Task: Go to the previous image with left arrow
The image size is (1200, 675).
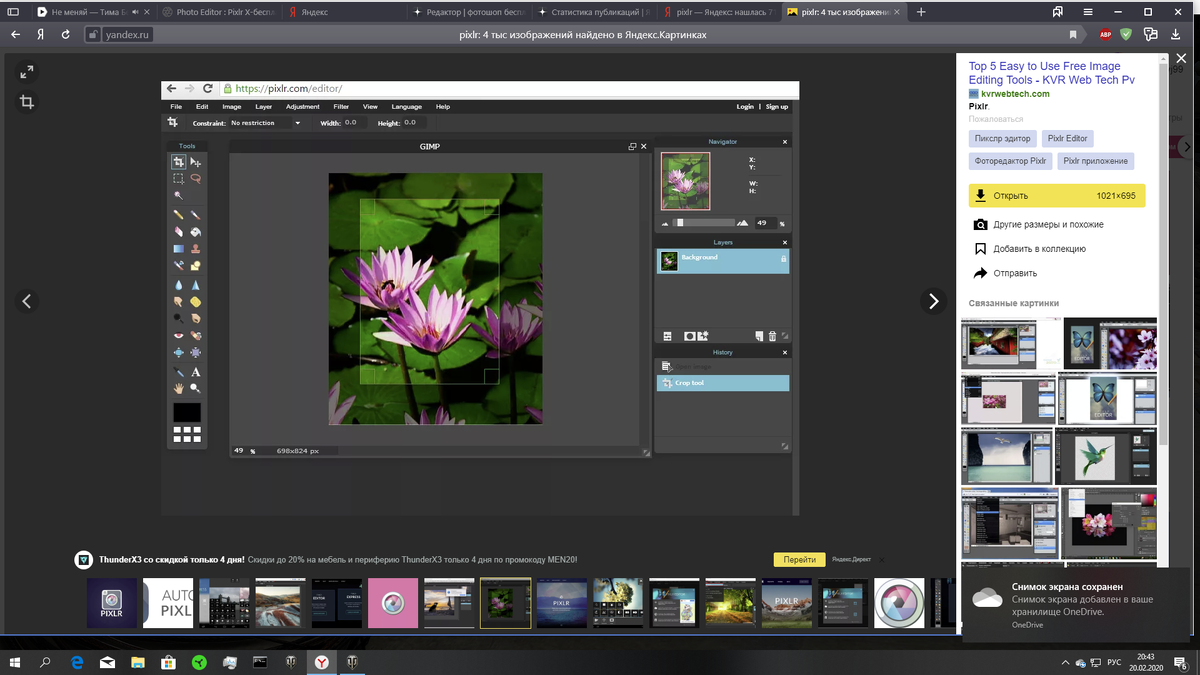Action: tap(27, 301)
